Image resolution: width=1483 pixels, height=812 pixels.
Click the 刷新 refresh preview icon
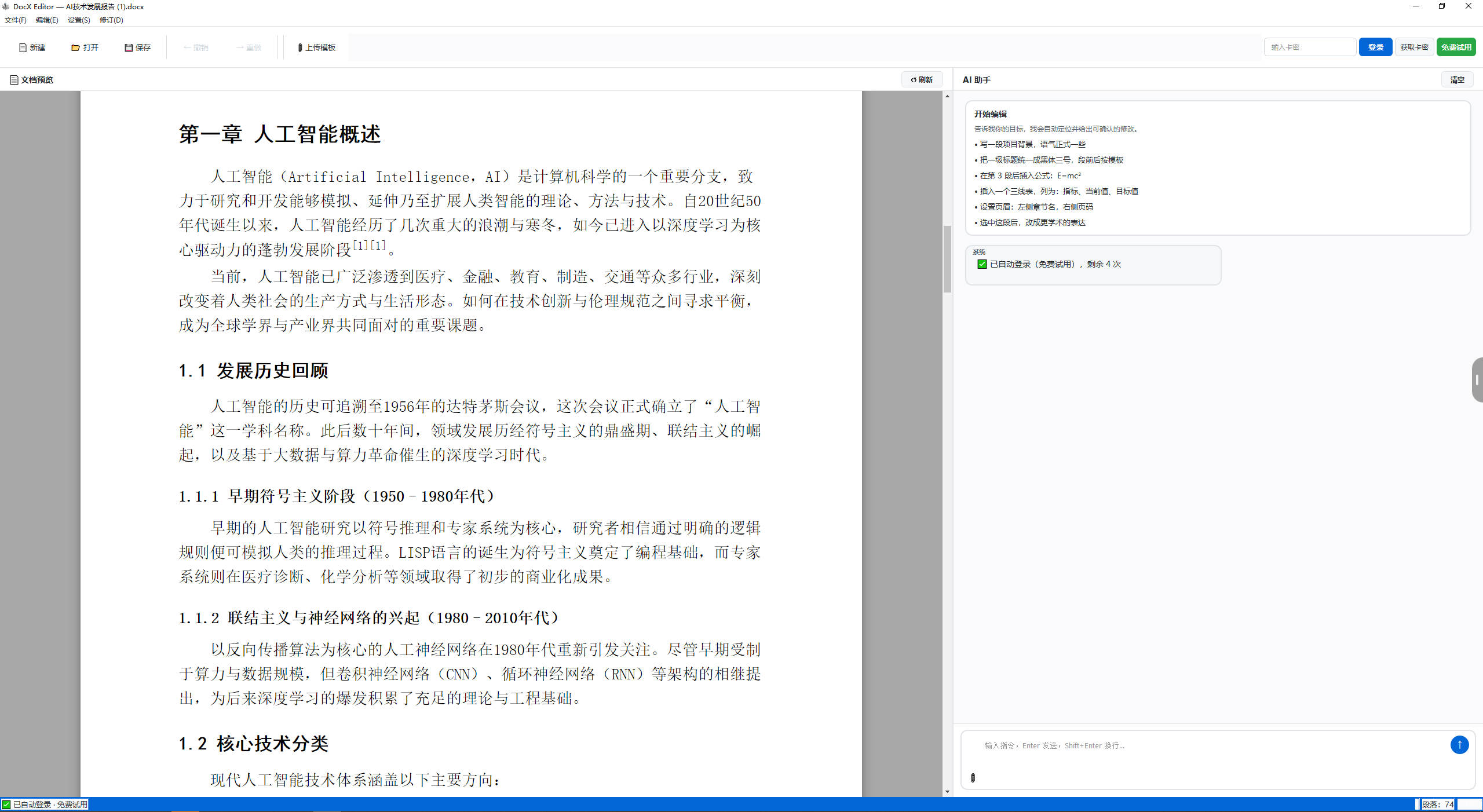point(914,80)
